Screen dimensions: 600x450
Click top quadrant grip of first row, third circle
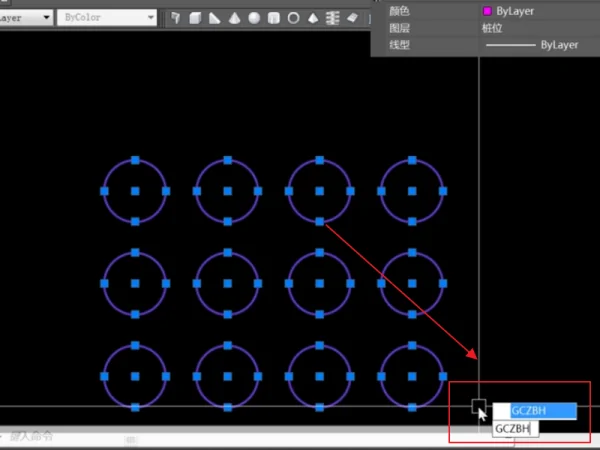[x=320, y=160]
